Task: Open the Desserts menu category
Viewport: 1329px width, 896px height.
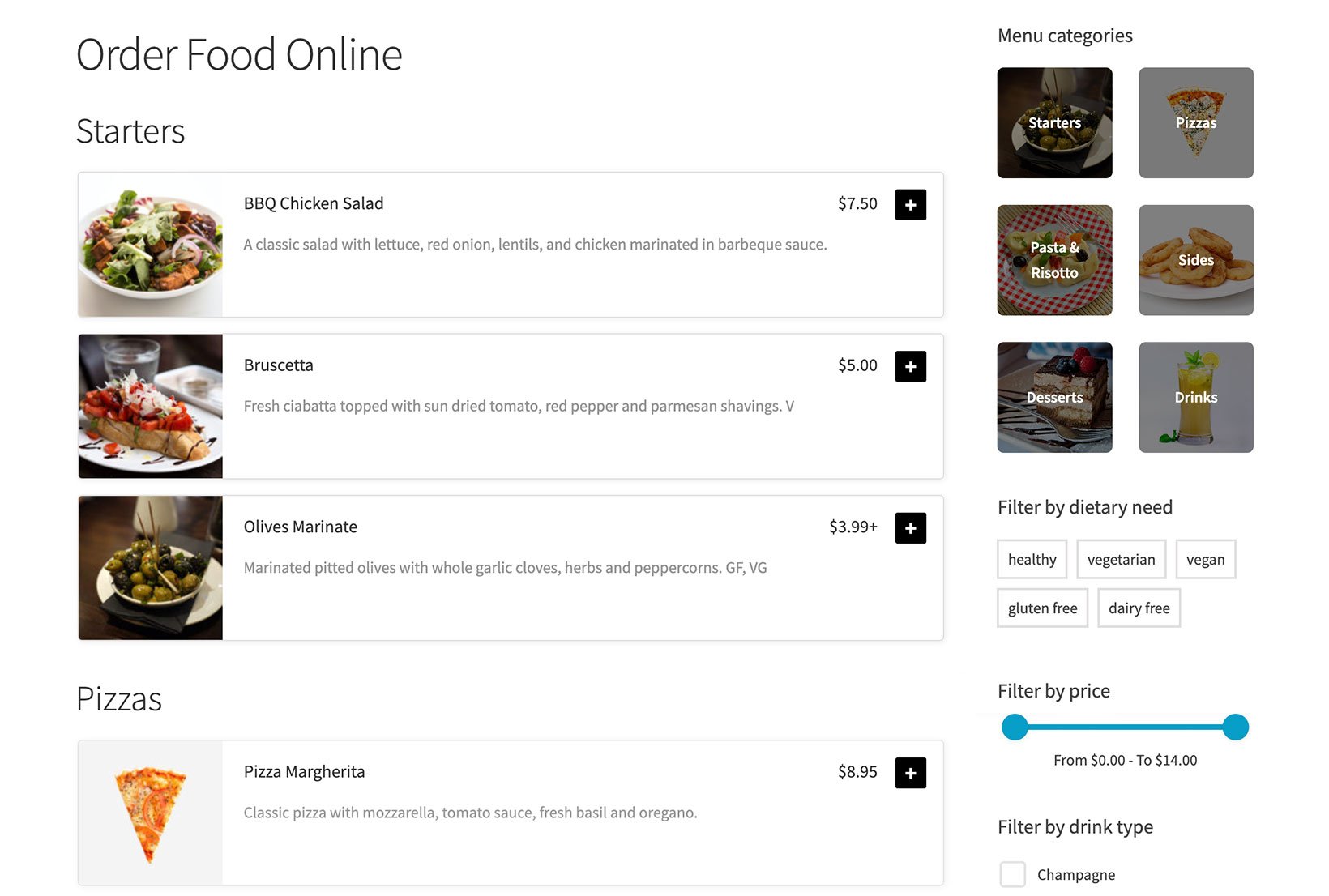Action: click(x=1054, y=397)
